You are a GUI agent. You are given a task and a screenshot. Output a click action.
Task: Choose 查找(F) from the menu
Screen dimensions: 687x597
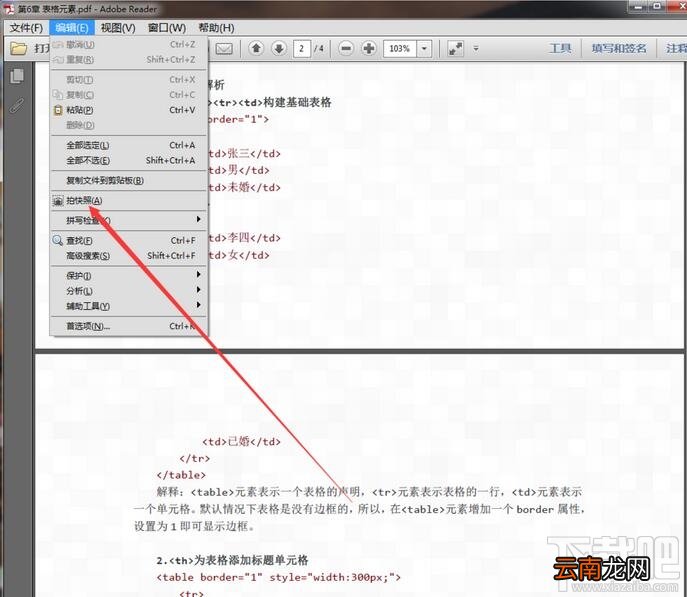click(x=128, y=240)
